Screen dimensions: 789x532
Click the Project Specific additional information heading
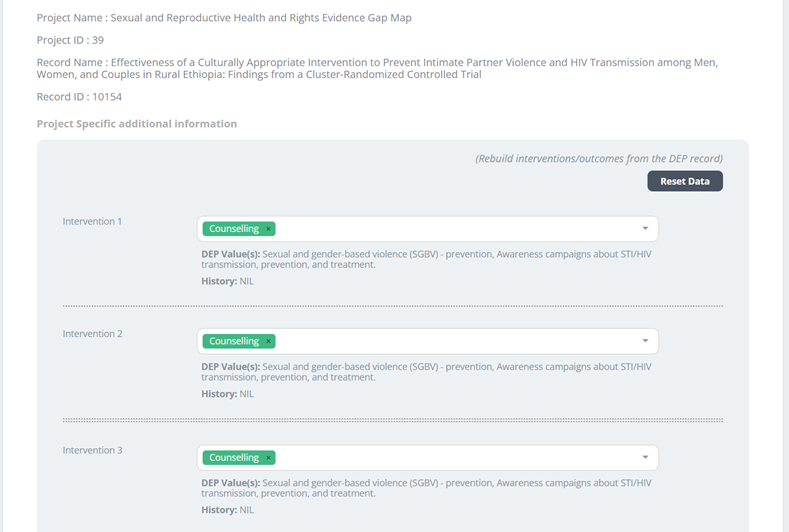(136, 124)
